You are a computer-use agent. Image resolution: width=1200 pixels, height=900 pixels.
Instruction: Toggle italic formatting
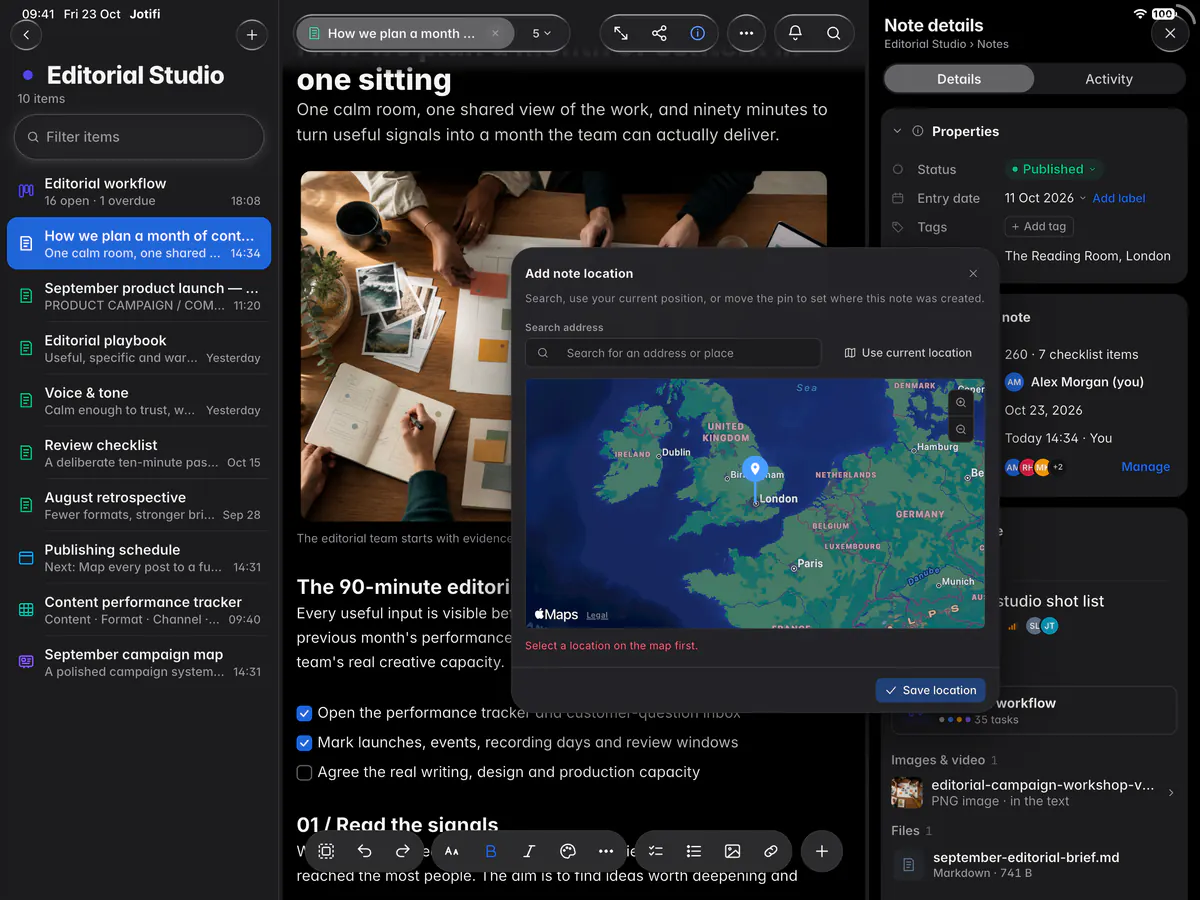[529, 851]
